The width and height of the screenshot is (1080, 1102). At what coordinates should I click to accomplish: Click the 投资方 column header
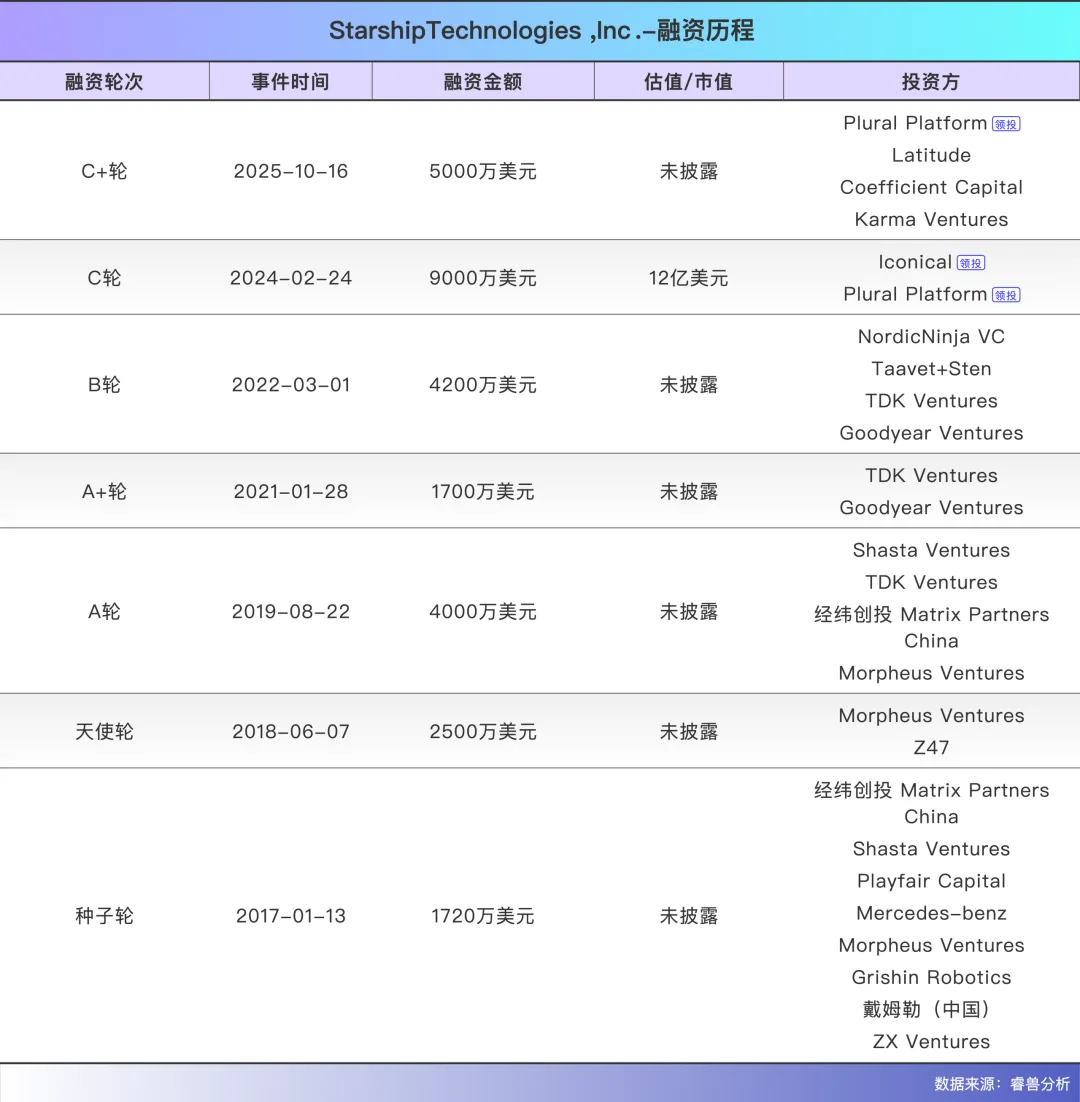[931, 82]
